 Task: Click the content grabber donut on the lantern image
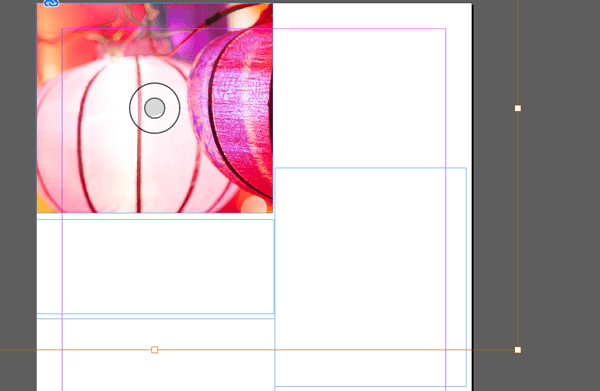tap(155, 108)
